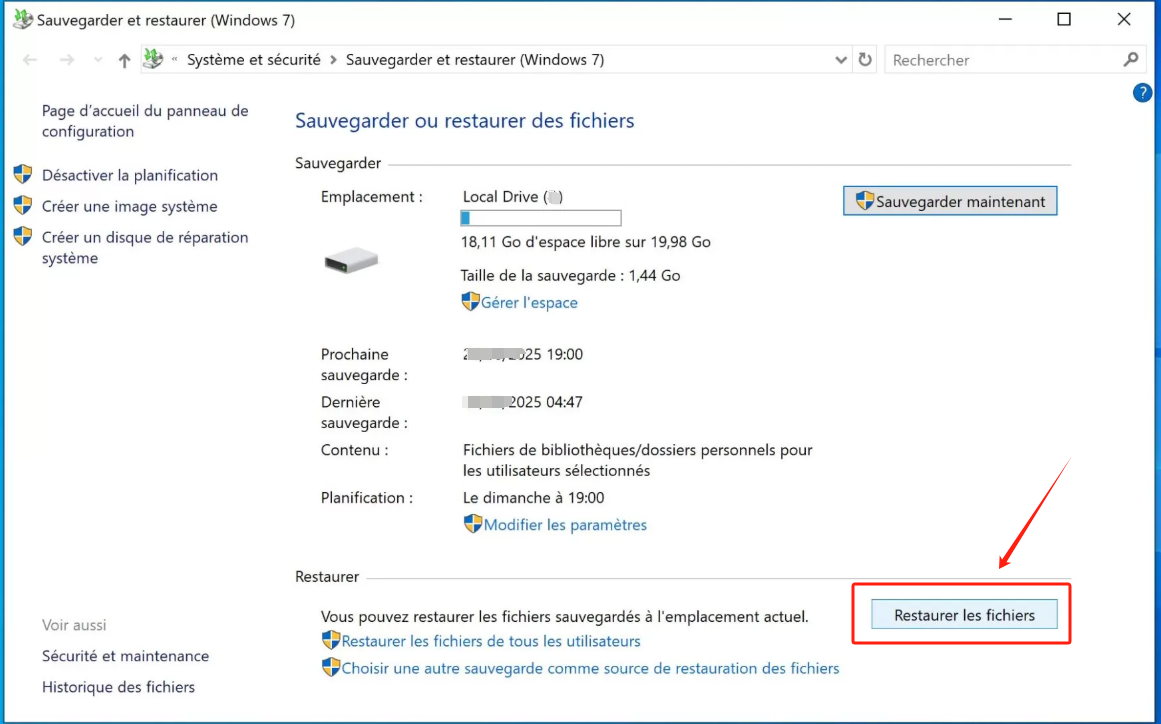The height and width of the screenshot is (724, 1161).
Task: Click the magnifier search icon
Action: click(1131, 59)
